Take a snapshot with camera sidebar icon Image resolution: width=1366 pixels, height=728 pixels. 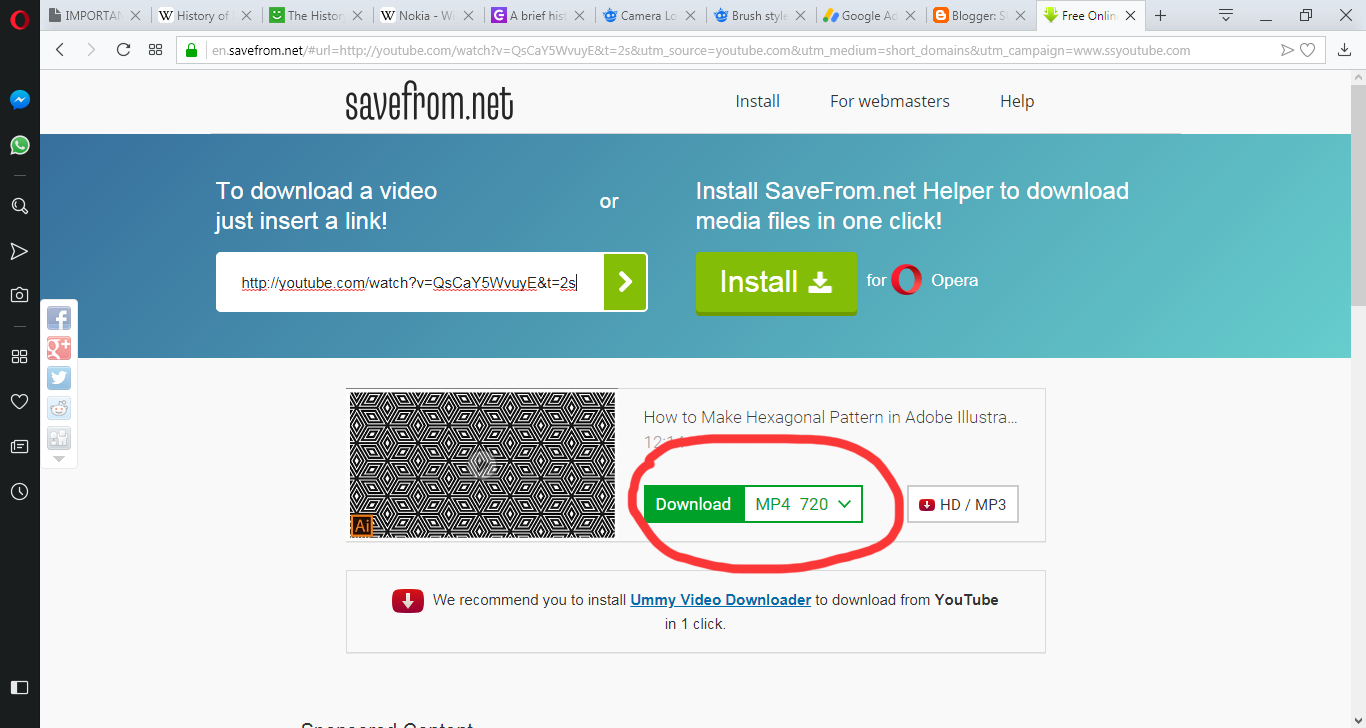click(x=19, y=295)
